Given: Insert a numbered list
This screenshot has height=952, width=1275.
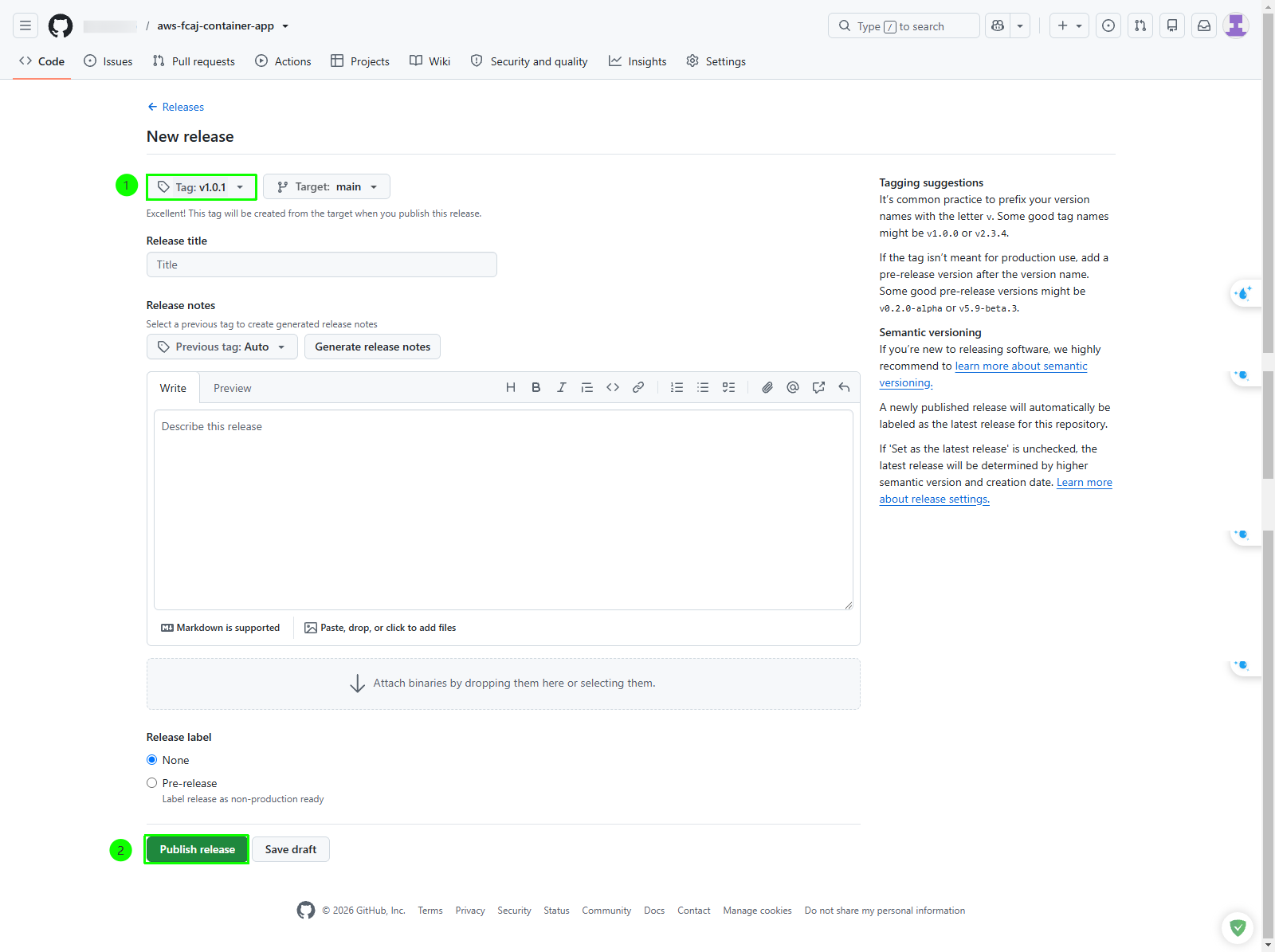Looking at the screenshot, I should pos(677,387).
